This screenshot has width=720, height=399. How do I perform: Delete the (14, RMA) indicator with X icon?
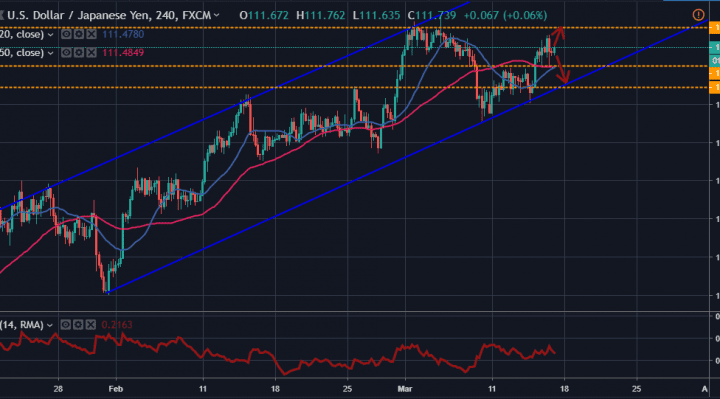click(x=90, y=325)
